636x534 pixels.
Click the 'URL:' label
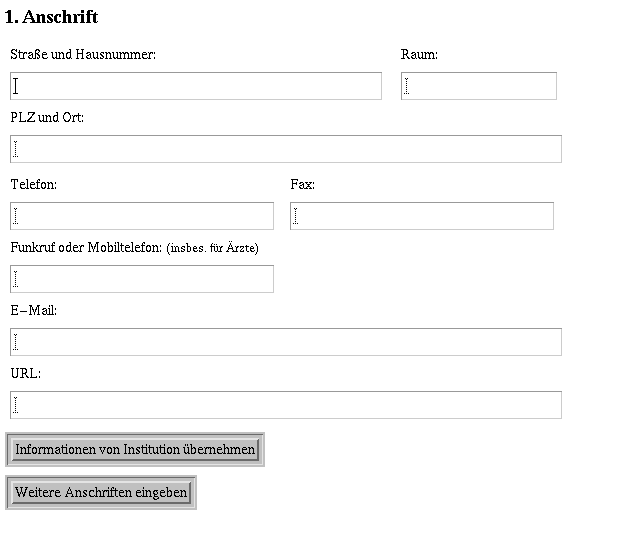(x=26, y=373)
